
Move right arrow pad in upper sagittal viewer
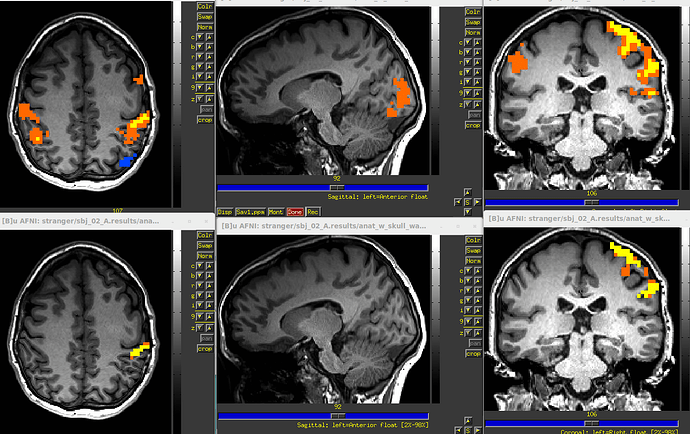(477, 202)
